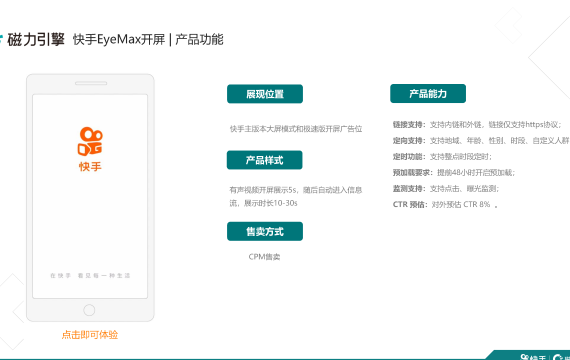This screenshot has height=360, width=570.
Task: Click the heading 快手EyeMax开屏 | 产品功能
Action: [148, 39]
